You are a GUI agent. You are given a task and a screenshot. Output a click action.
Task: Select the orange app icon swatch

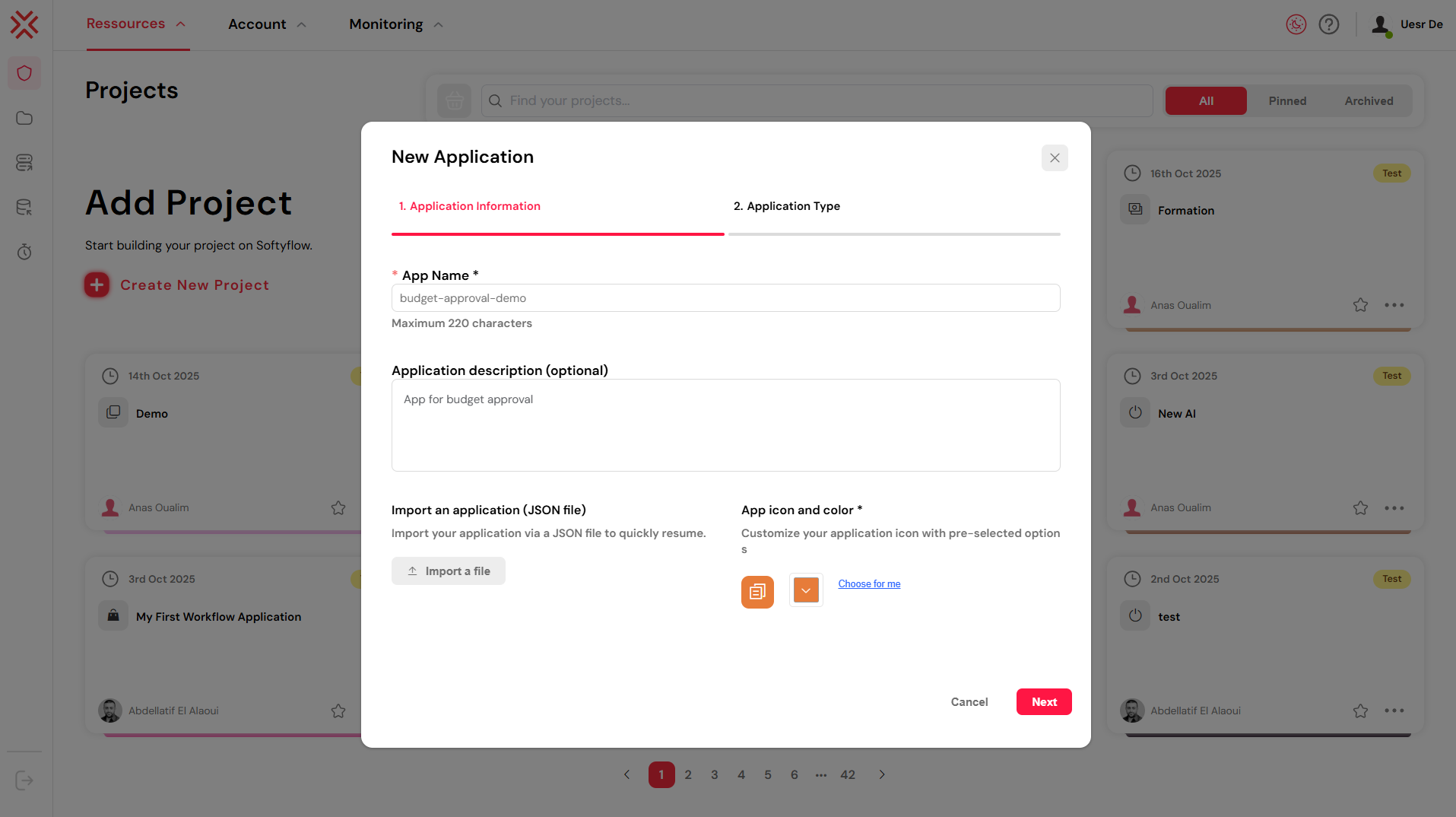point(757,591)
